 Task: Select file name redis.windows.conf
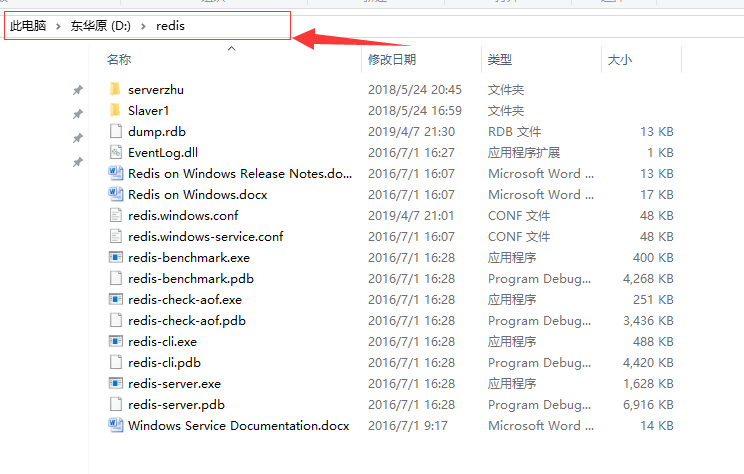183,215
